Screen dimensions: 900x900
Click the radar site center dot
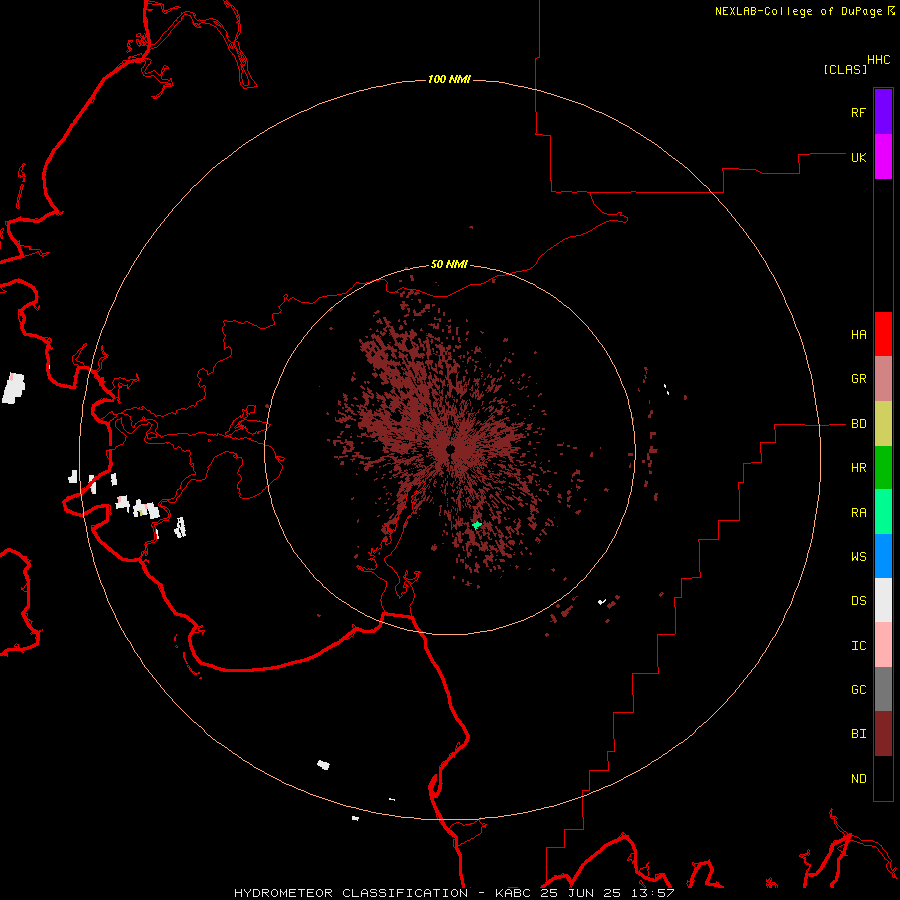tap(451, 449)
